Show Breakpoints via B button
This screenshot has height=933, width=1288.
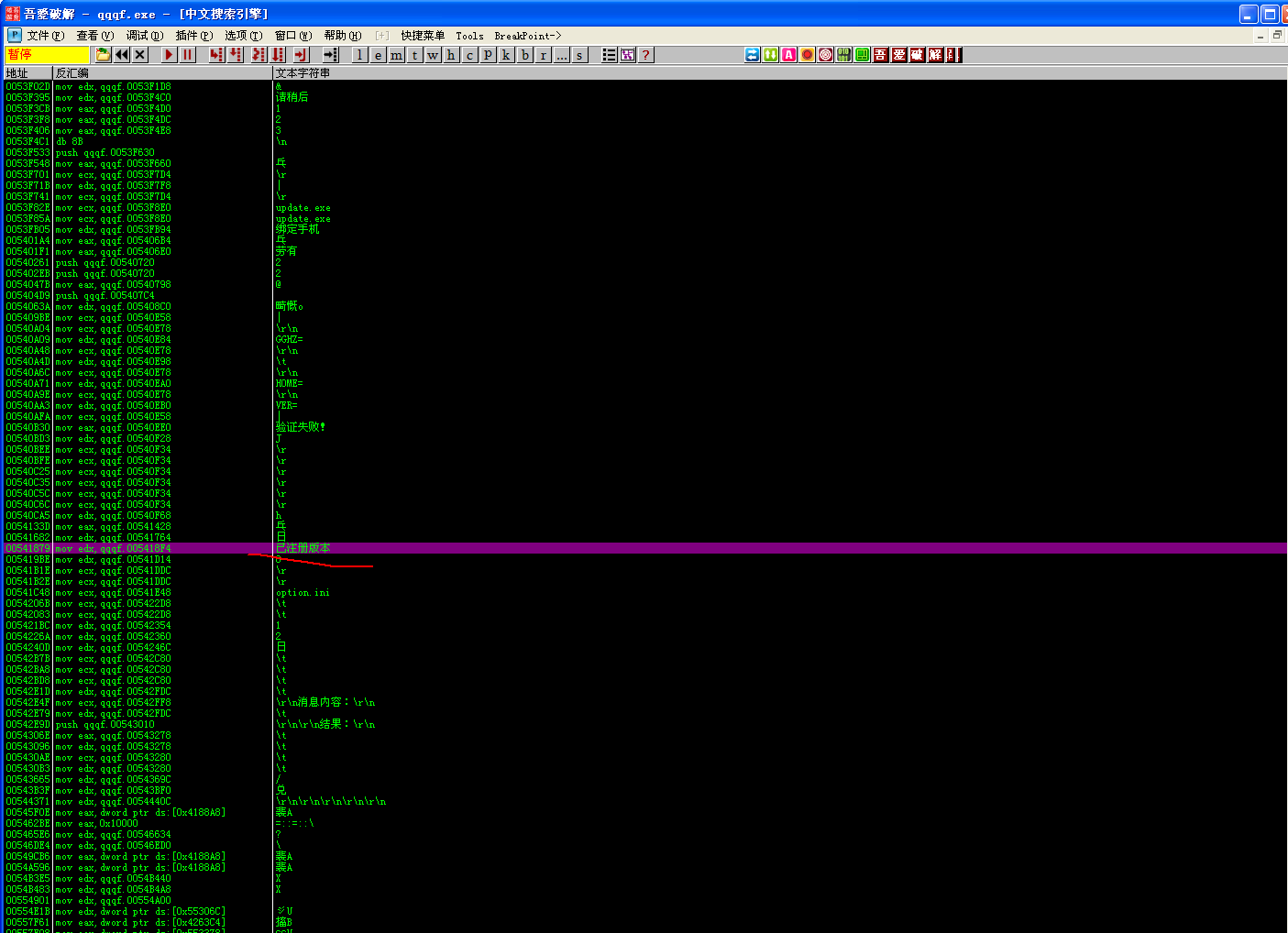pos(525,55)
